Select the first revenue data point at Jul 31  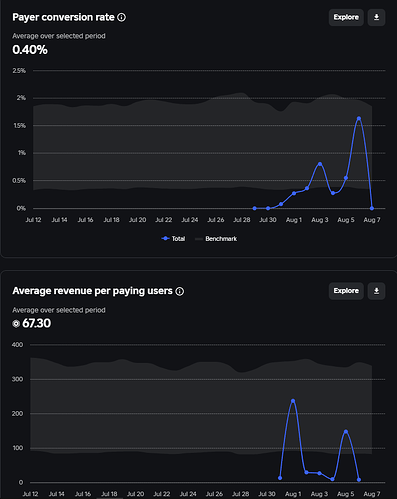click(280, 478)
